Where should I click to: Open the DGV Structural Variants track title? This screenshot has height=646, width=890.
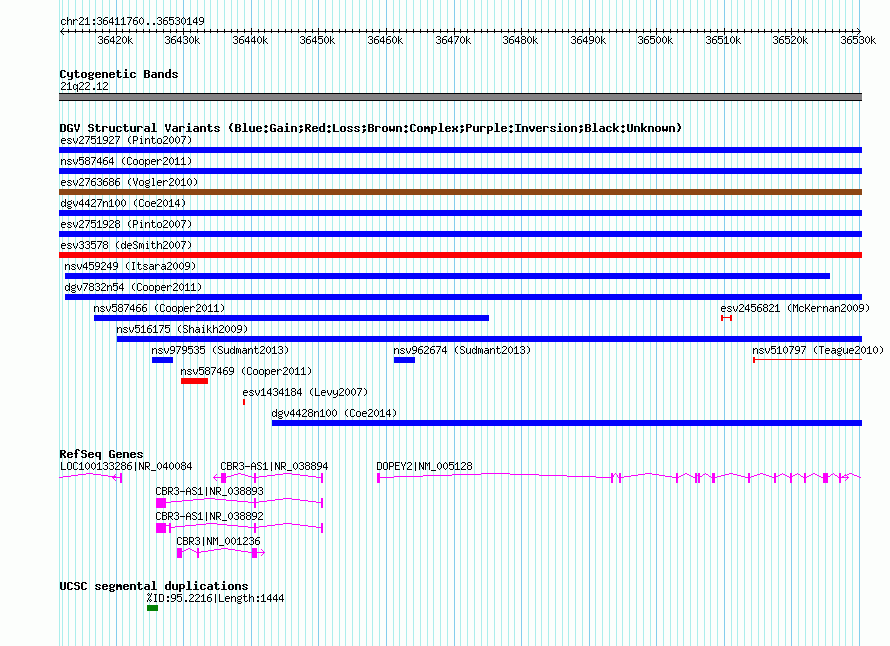[x=370, y=128]
